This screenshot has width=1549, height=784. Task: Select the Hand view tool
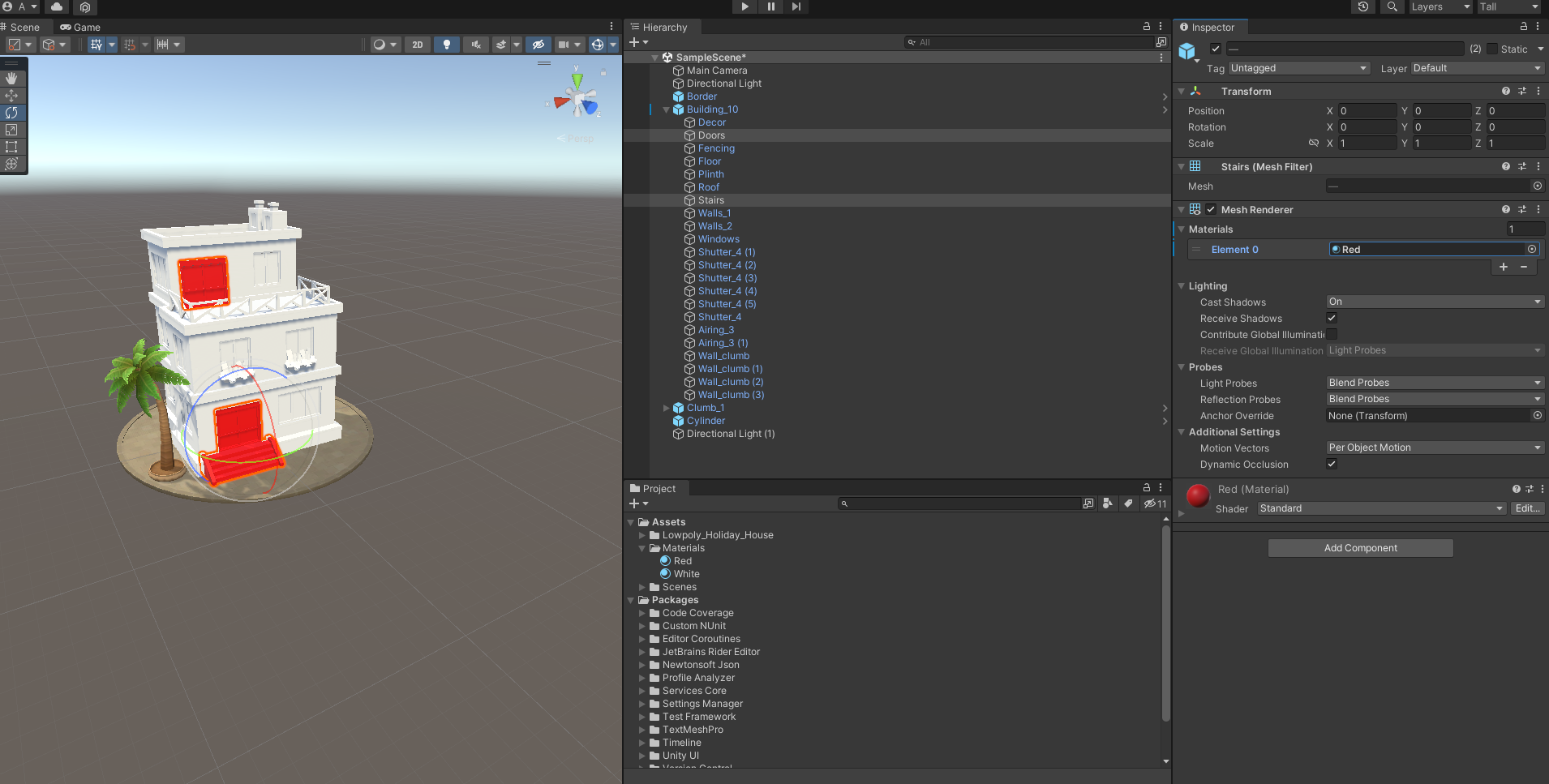11,79
